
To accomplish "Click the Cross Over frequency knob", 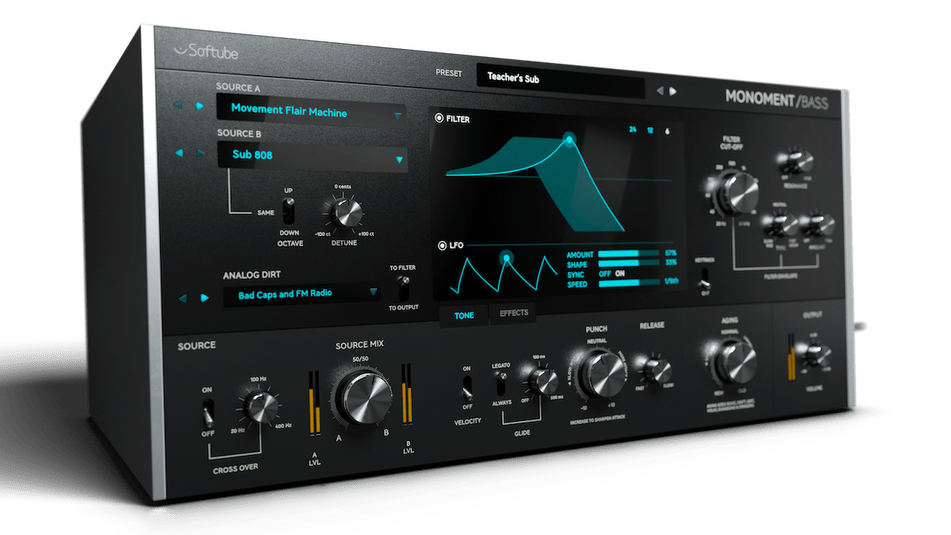I will pyautogui.click(x=261, y=406).
